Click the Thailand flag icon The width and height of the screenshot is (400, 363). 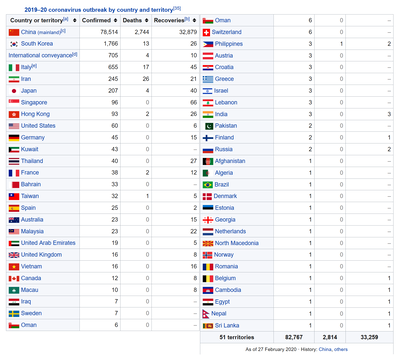[x=14, y=161]
